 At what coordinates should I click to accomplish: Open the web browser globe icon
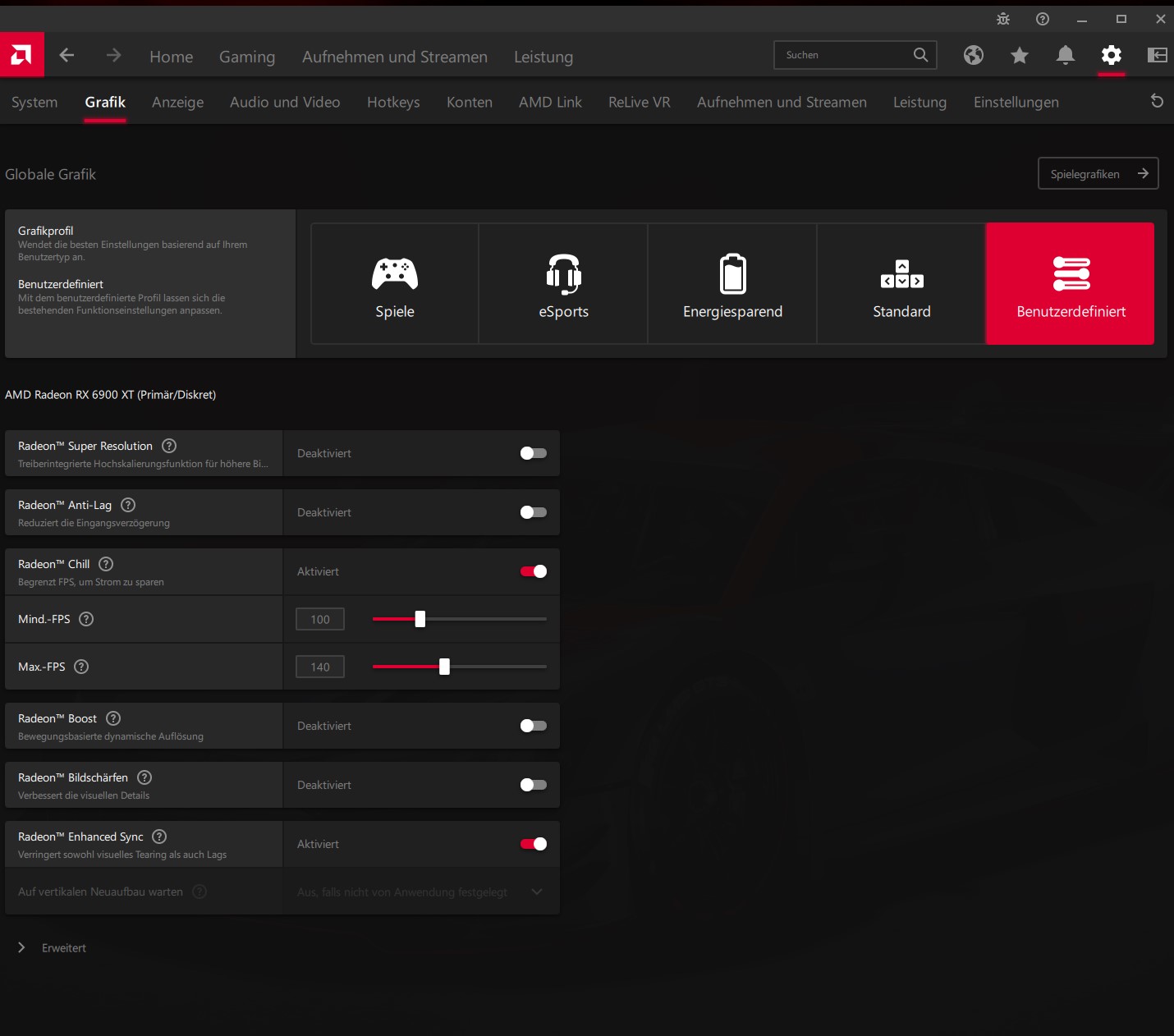pos(974,55)
